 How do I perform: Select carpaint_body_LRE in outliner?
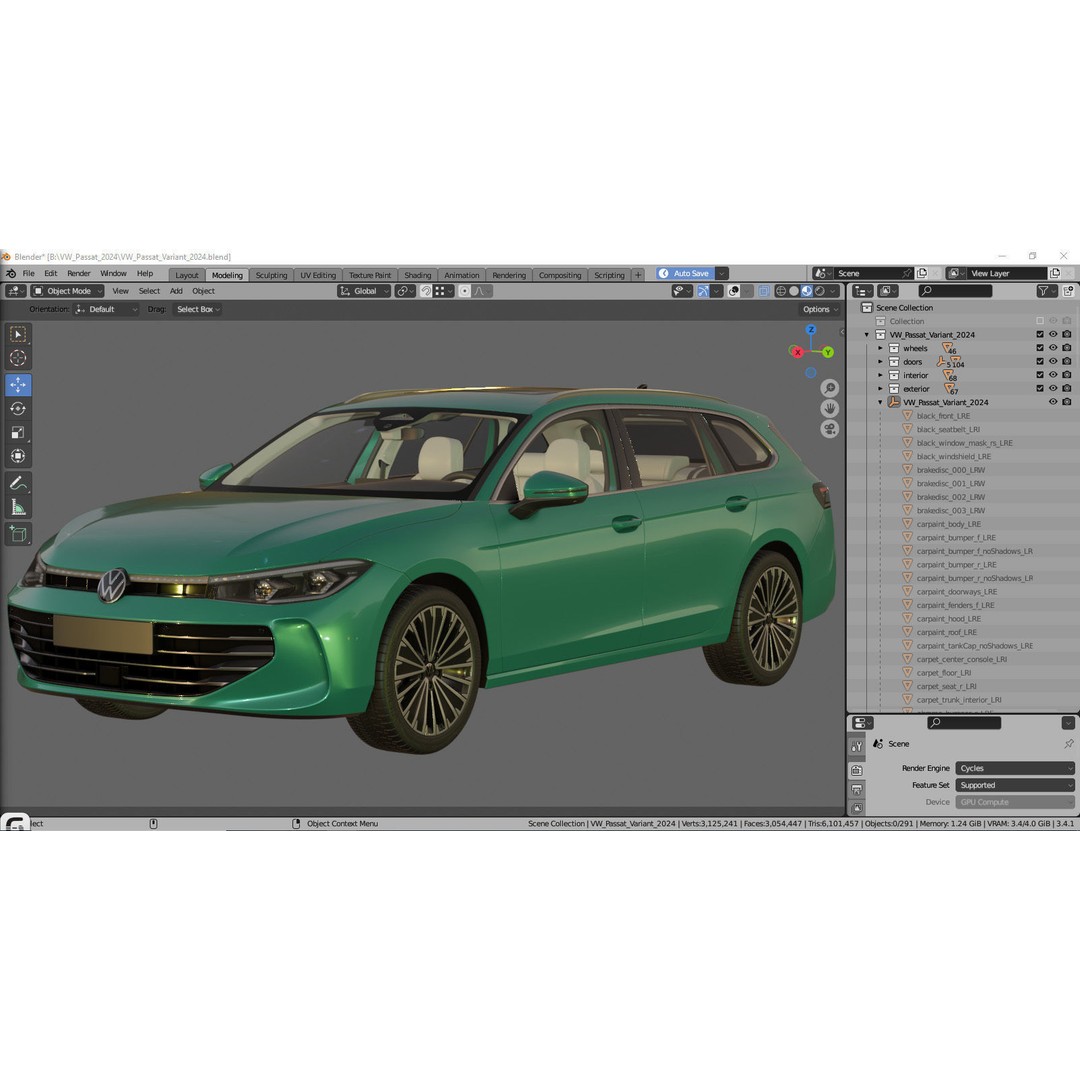tap(948, 524)
